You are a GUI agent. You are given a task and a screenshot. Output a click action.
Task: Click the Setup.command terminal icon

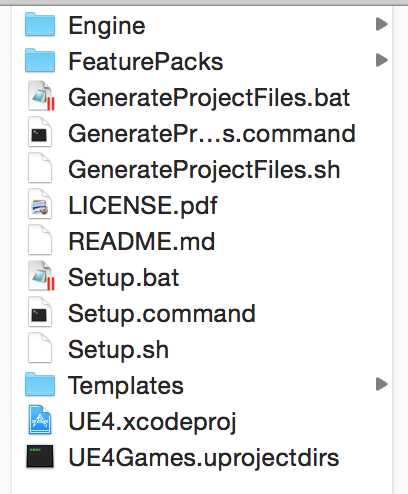[40, 312]
